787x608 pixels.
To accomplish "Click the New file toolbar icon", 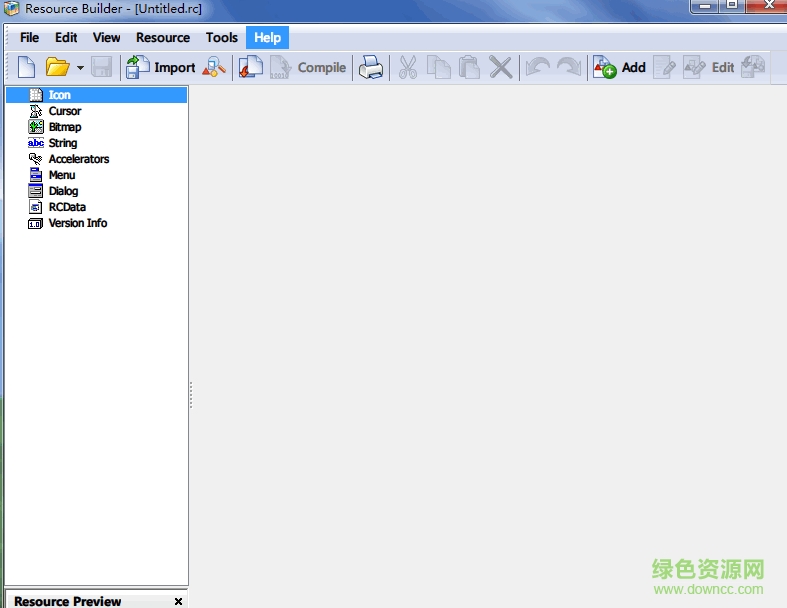I will 27,67.
